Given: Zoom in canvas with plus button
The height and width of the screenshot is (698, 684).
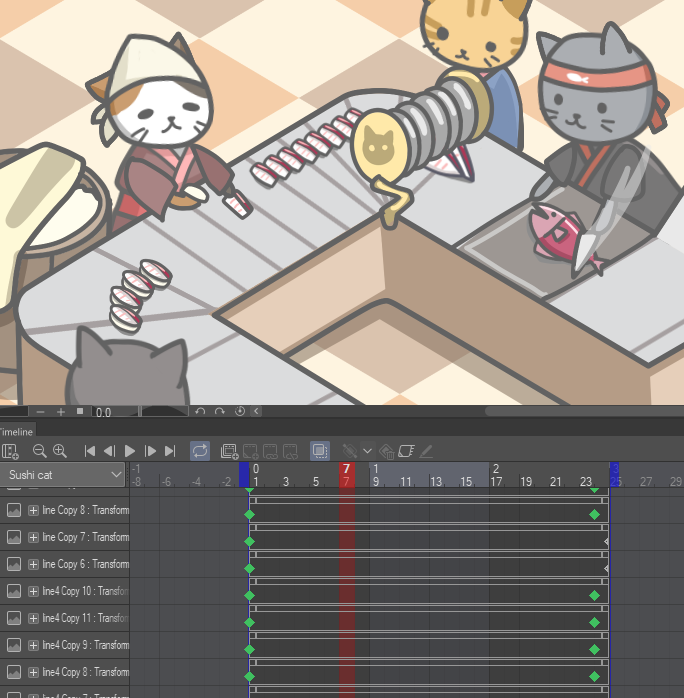Looking at the screenshot, I should coord(61,412).
